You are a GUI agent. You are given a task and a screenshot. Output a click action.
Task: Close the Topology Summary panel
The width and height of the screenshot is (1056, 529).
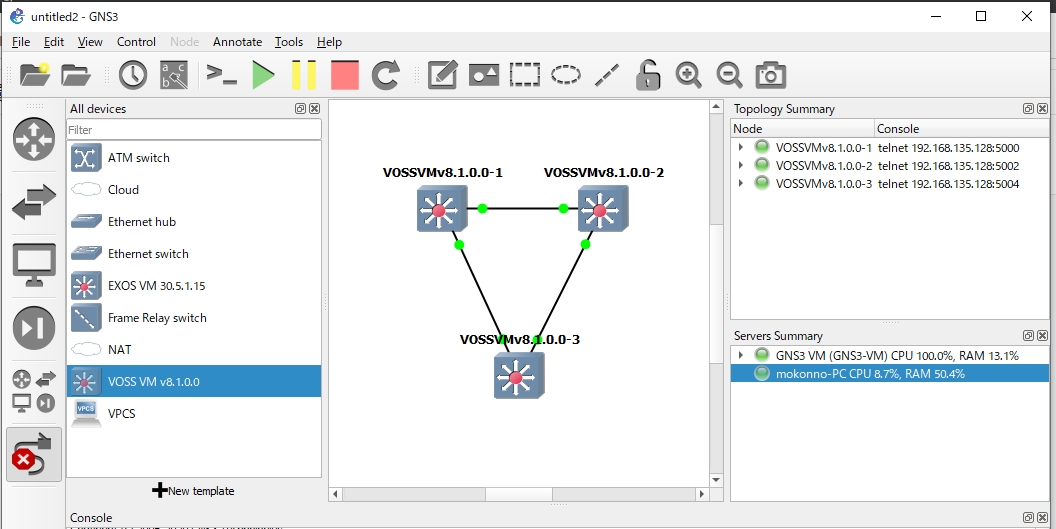(x=1043, y=108)
